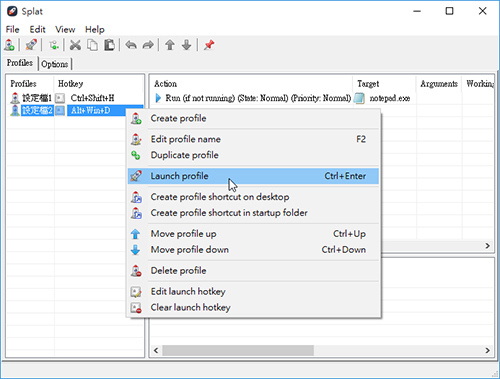Click the bottom scrollbar left arrow

(156, 350)
